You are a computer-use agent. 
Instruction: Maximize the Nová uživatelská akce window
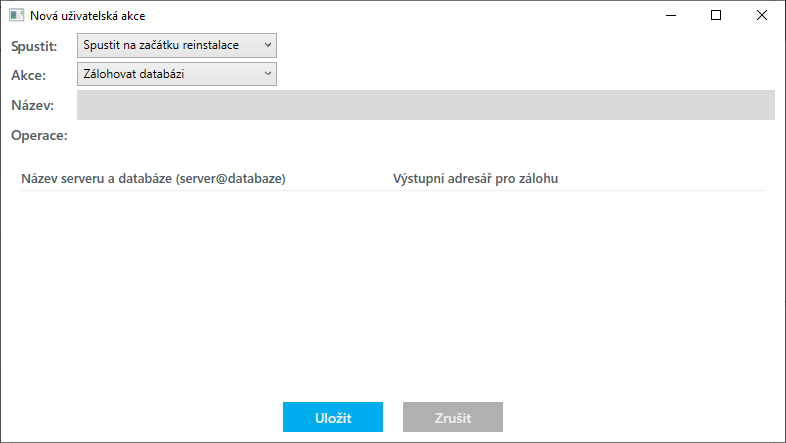[716, 16]
